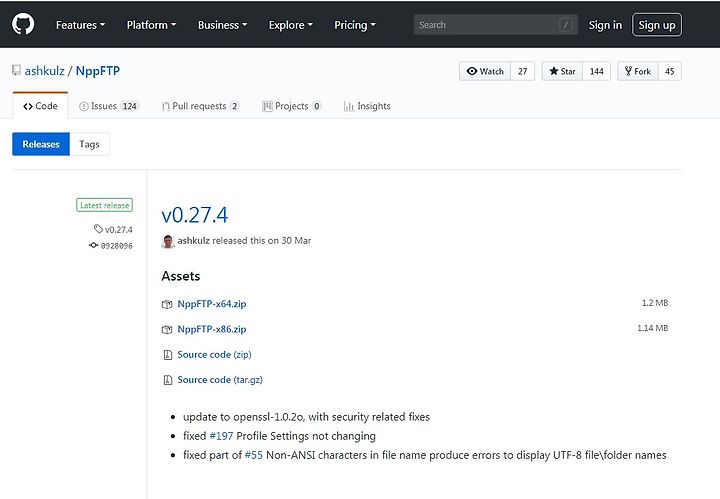Download NppFTP-x86.zip
The height and width of the screenshot is (499, 720).
coord(212,329)
